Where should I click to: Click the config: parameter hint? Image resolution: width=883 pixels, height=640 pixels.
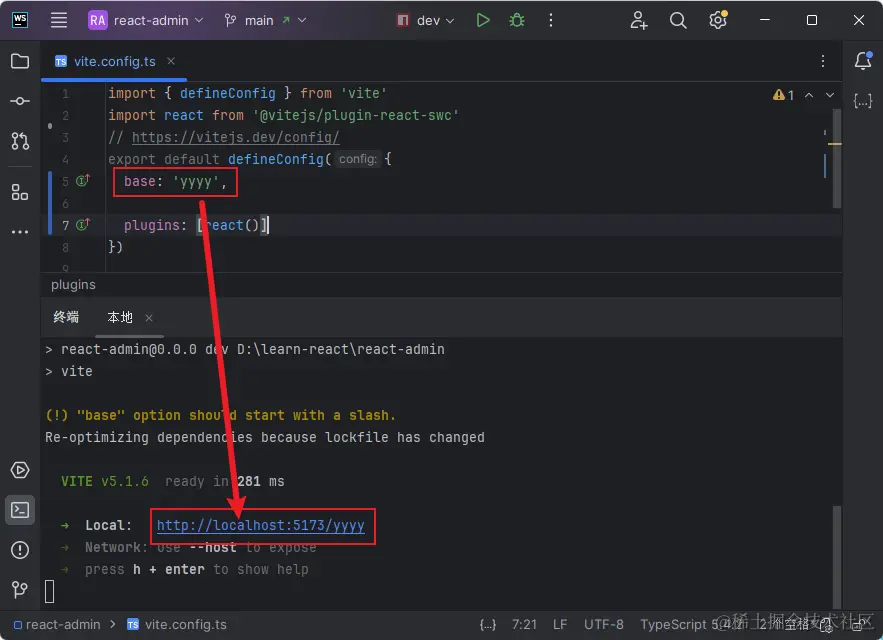[x=358, y=159]
